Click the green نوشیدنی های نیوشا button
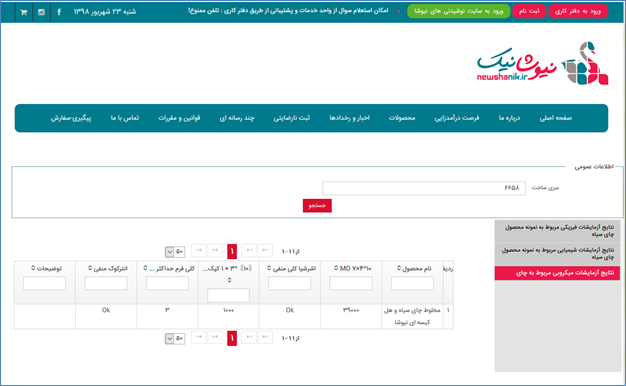This screenshot has height=386, width=626. [458, 11]
